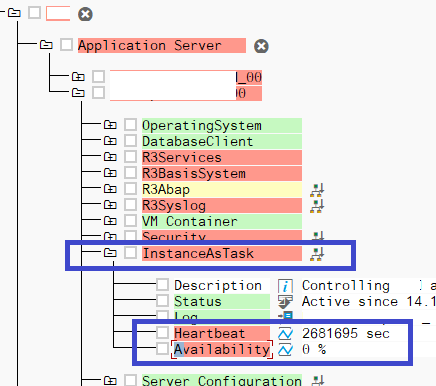Click the error icon beside Application Server
This screenshot has height=386, width=436.
click(x=261, y=46)
